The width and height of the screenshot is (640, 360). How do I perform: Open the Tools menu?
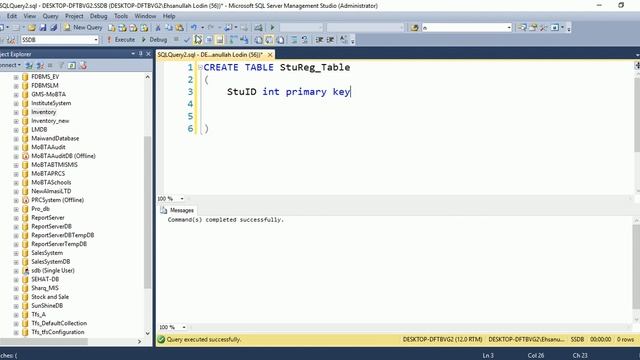tap(121, 16)
